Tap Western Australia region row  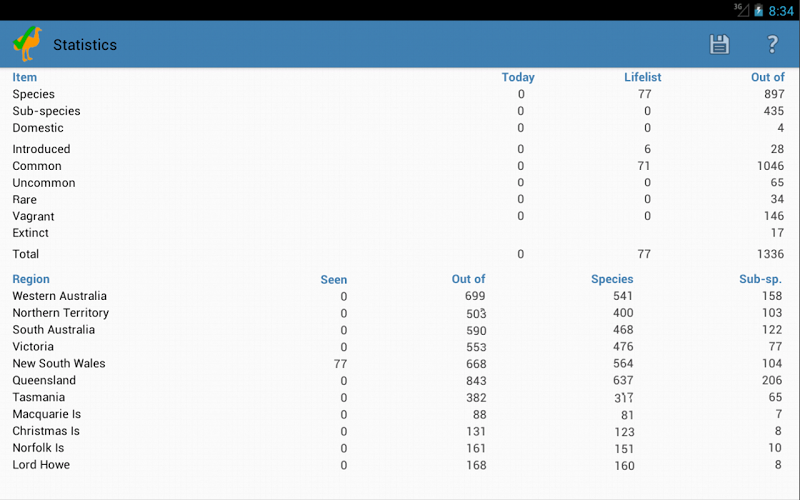[x=397, y=296]
